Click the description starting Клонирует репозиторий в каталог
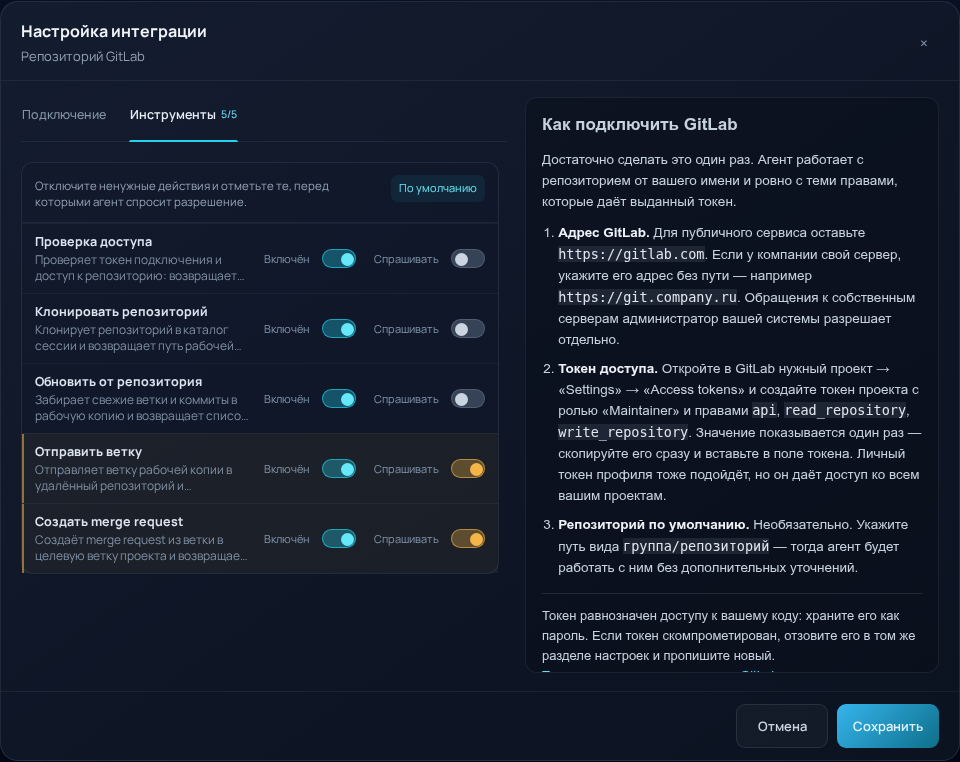The image size is (960, 762). (x=138, y=338)
